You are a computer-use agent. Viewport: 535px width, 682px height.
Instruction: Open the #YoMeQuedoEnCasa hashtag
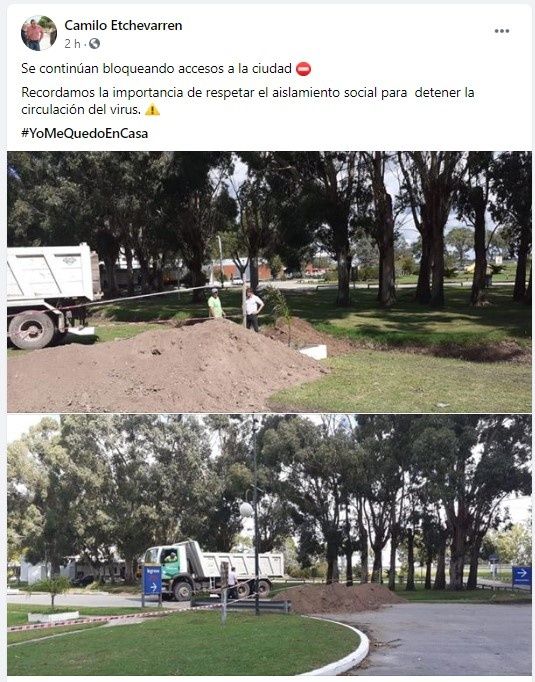84,133
